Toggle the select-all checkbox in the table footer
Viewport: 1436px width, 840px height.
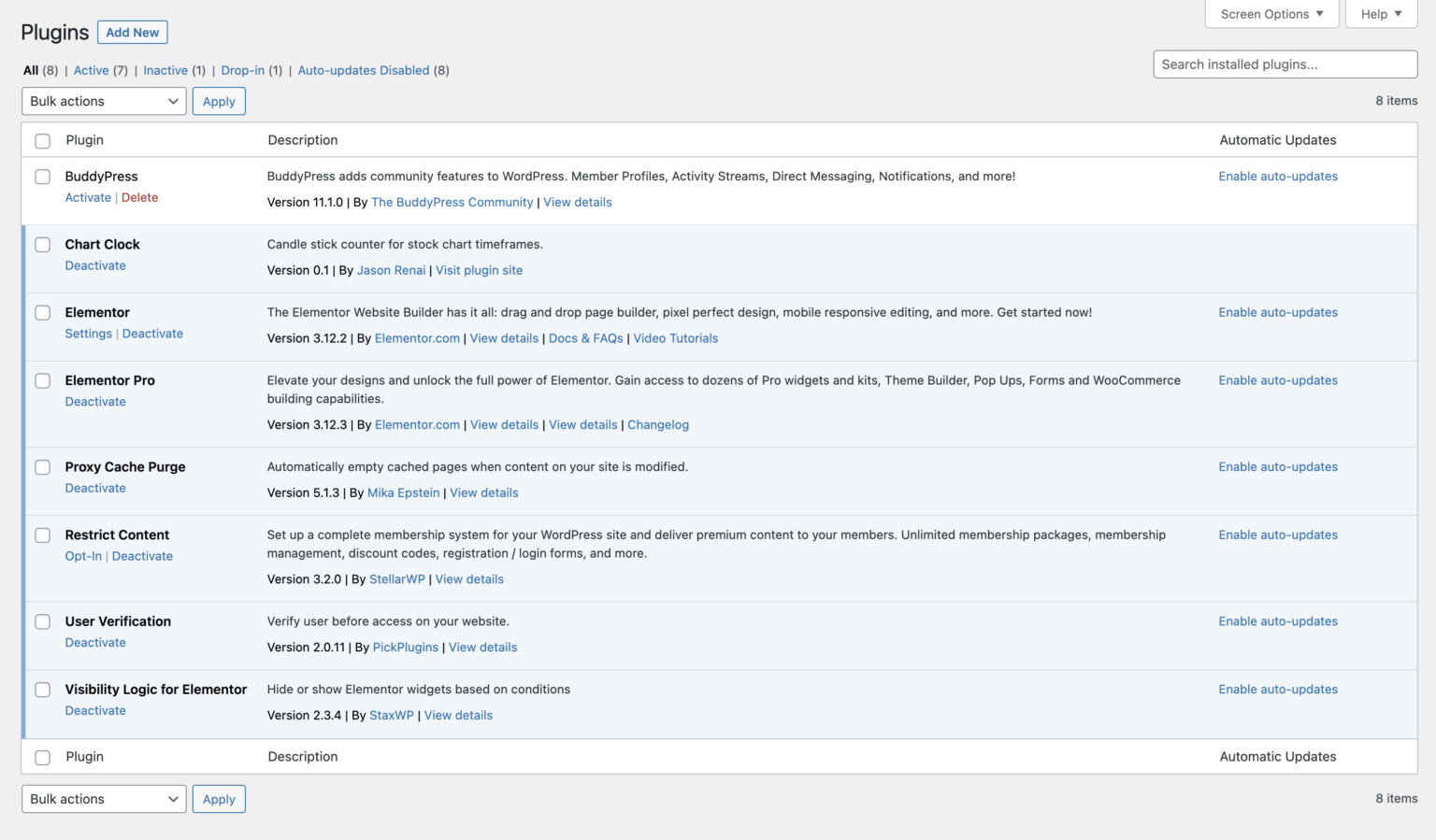42,758
